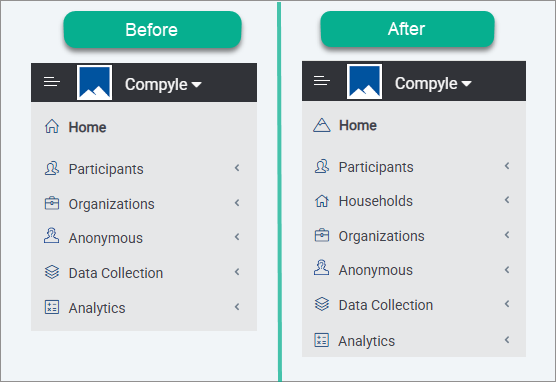Open the Compyle dropdown in the After header
Image resolution: width=556 pixels, height=382 pixels.
(433, 84)
